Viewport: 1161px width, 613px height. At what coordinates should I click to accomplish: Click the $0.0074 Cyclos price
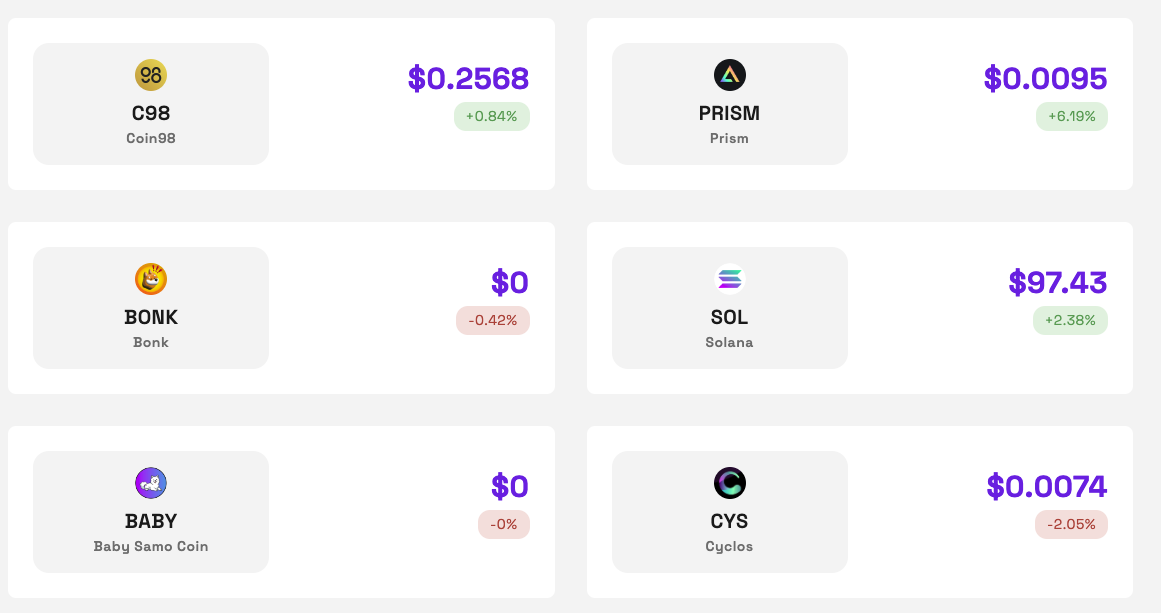pos(1046,486)
